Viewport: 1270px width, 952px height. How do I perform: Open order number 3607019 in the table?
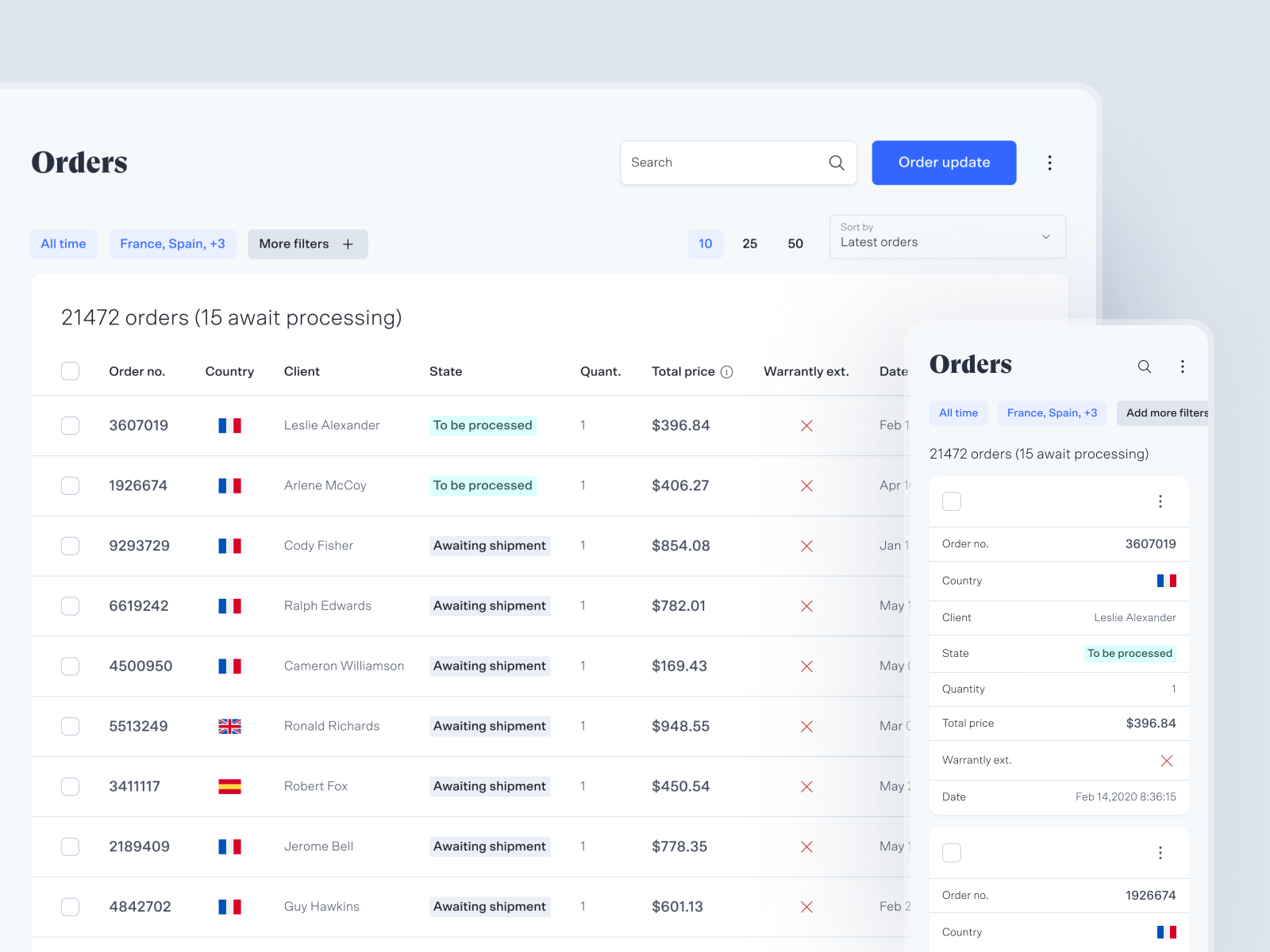click(139, 426)
